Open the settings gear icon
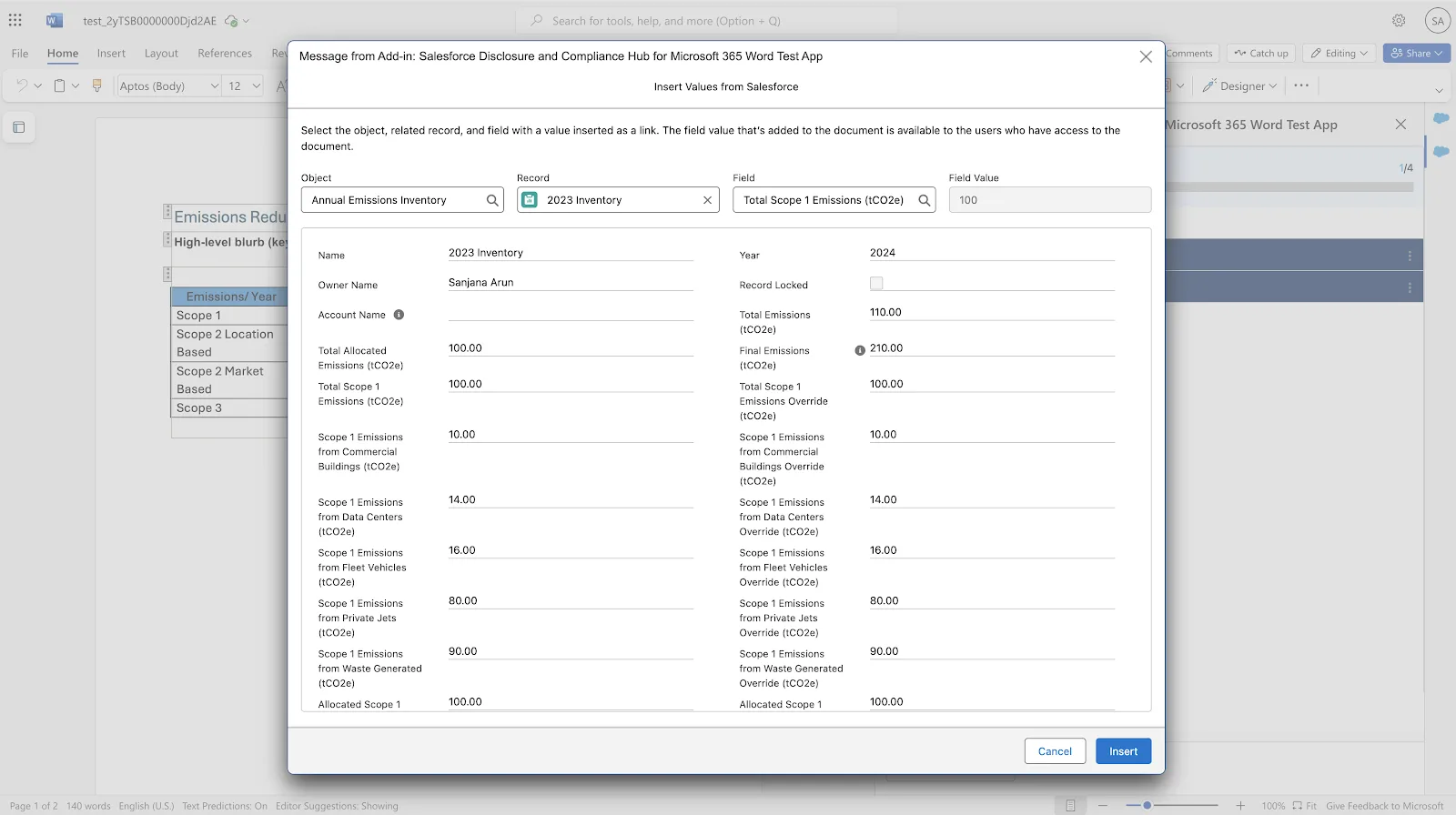 click(1399, 20)
